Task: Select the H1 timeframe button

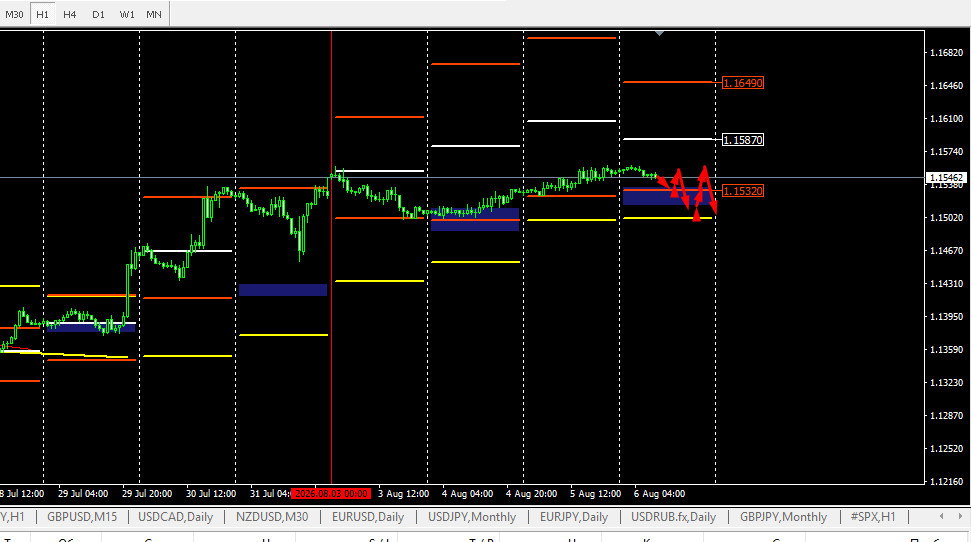Action: (42, 14)
